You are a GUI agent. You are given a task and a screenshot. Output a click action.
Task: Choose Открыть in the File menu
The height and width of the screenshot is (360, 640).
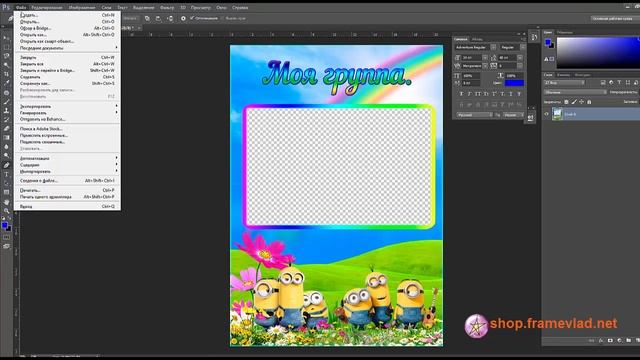[68, 22]
